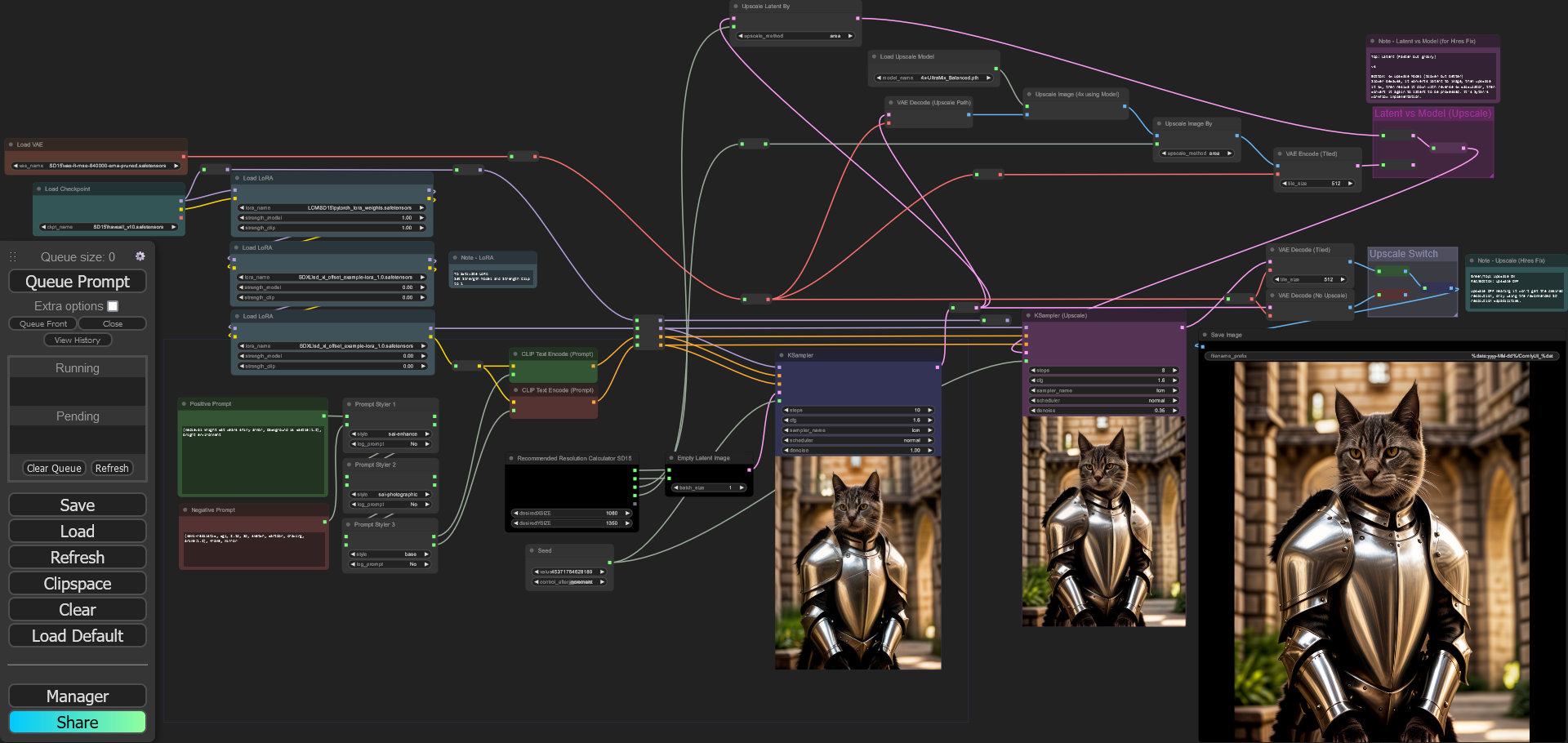This screenshot has height=743, width=1568.
Task: Click the Load Default menu button
Action: click(x=78, y=635)
